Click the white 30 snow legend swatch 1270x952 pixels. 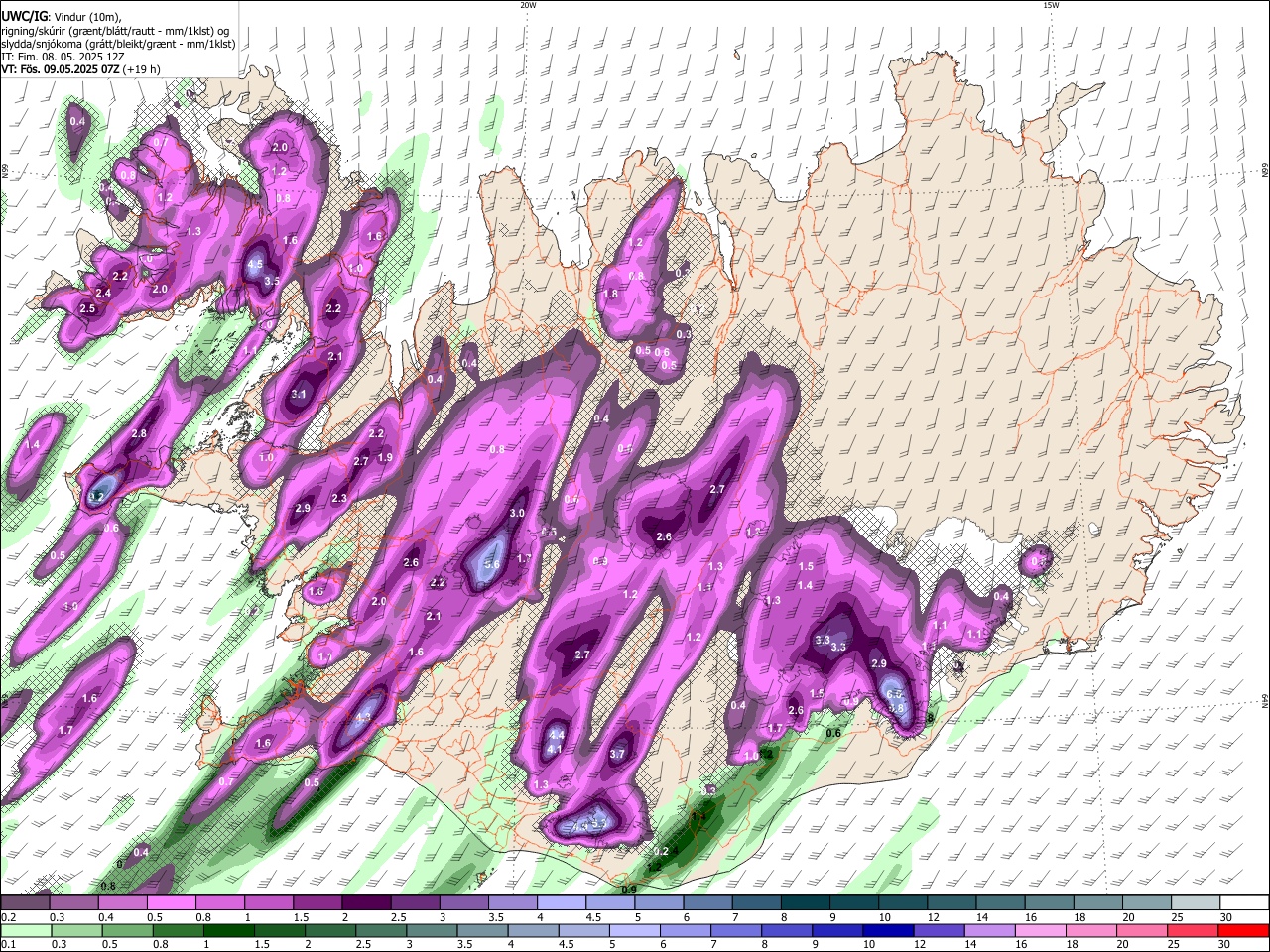tap(1244, 902)
